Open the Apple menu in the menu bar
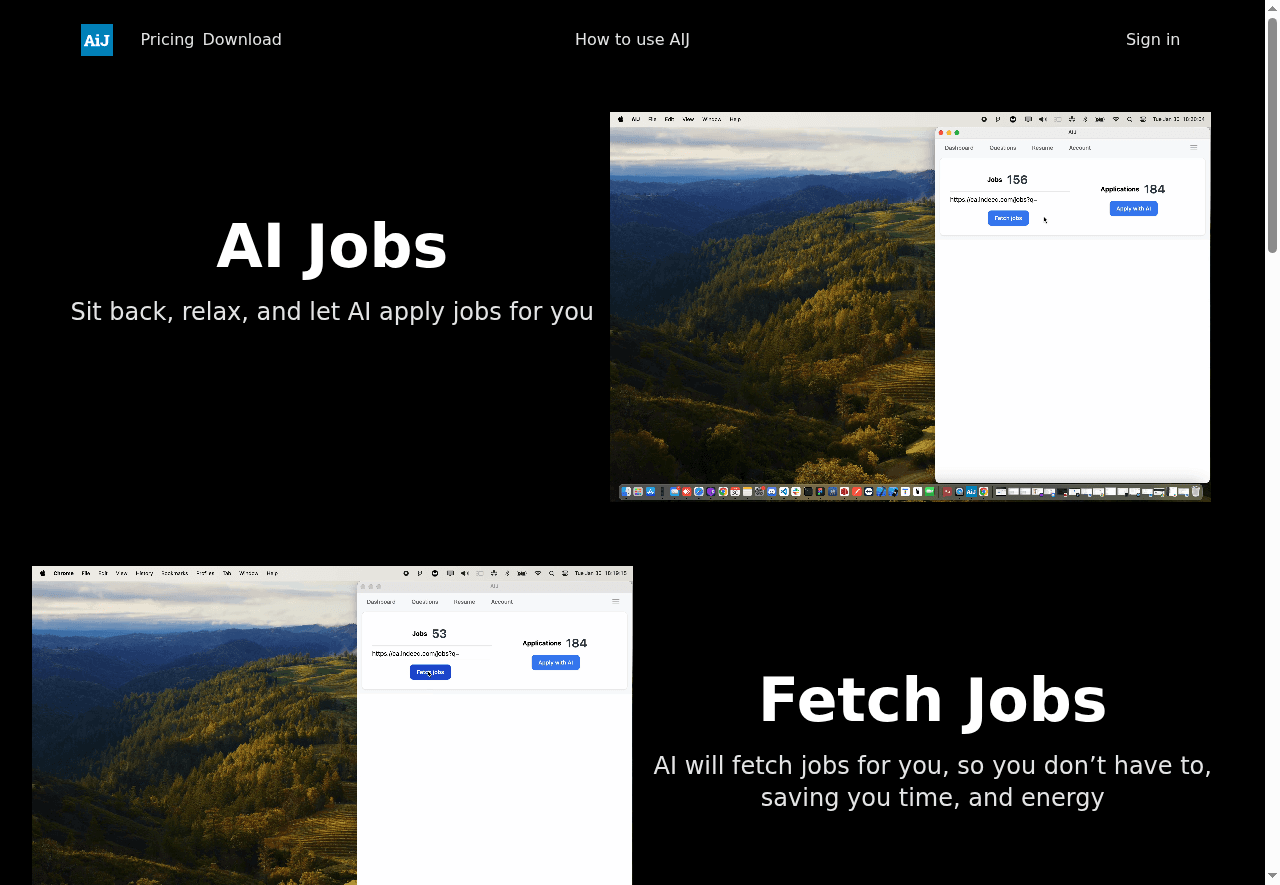Screen dimensions: 1280x885 [620, 118]
